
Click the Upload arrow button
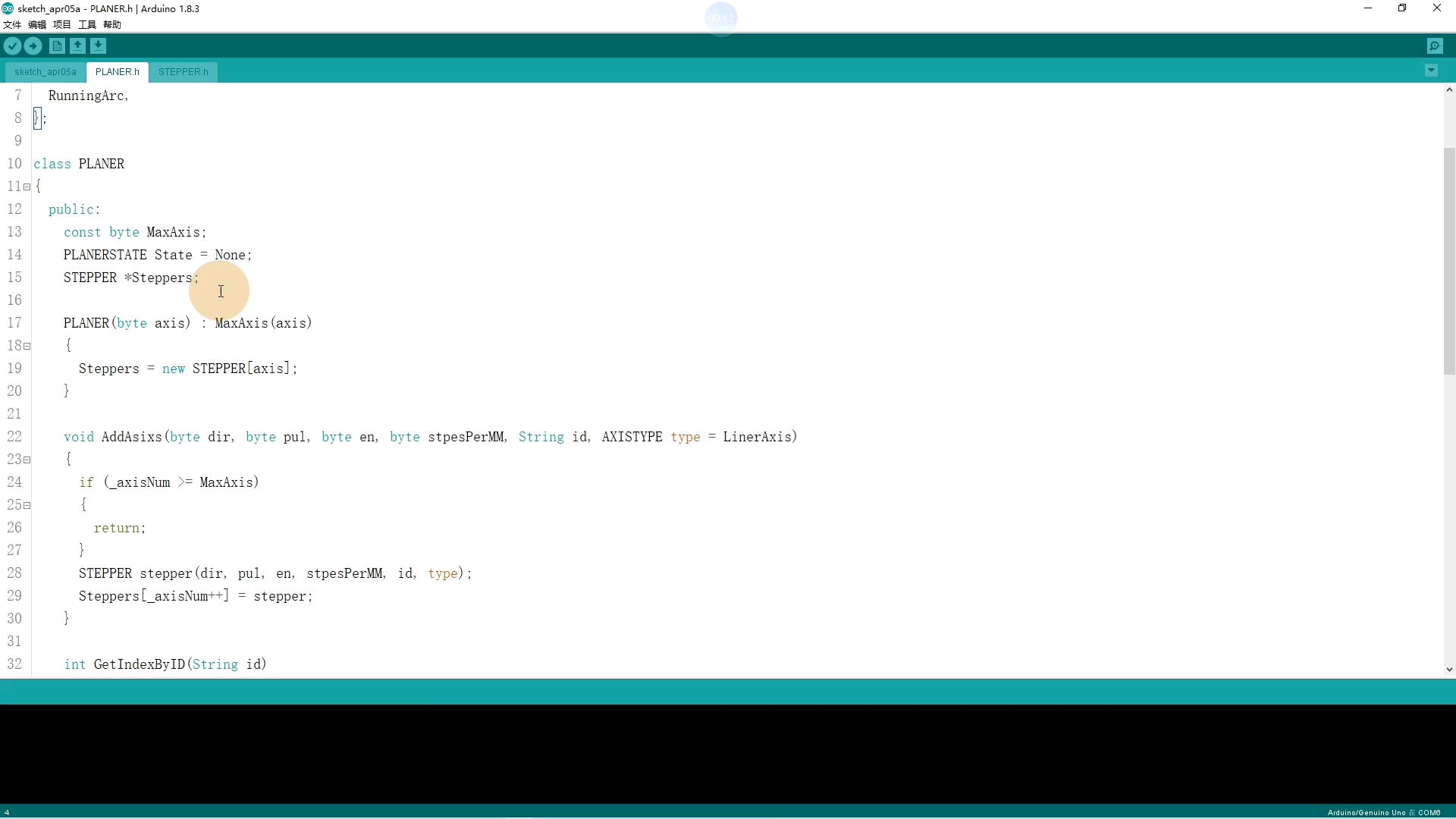(x=33, y=46)
